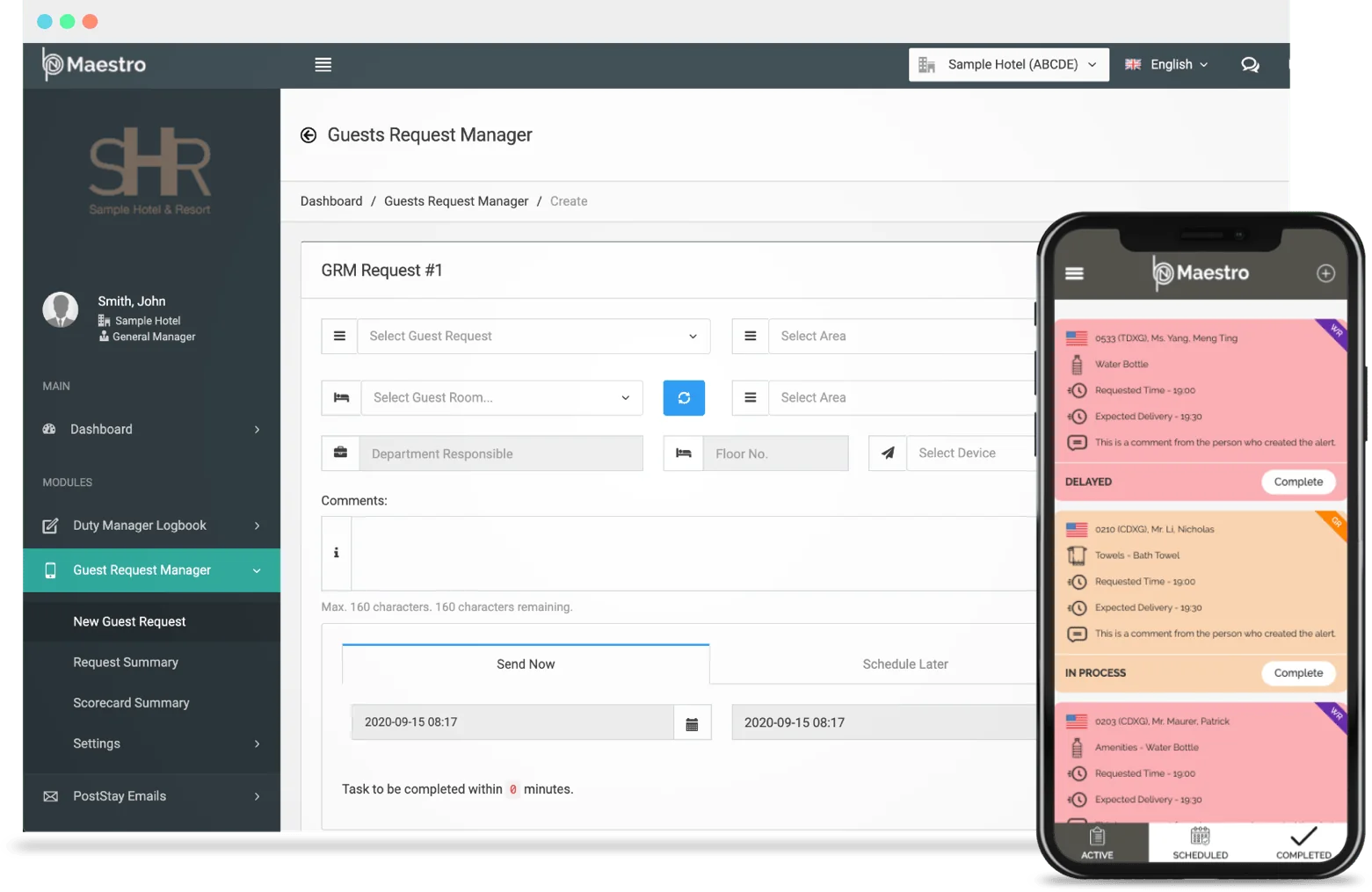1372x892 pixels.
Task: Click the Maestro logo in header
Action: click(94, 64)
